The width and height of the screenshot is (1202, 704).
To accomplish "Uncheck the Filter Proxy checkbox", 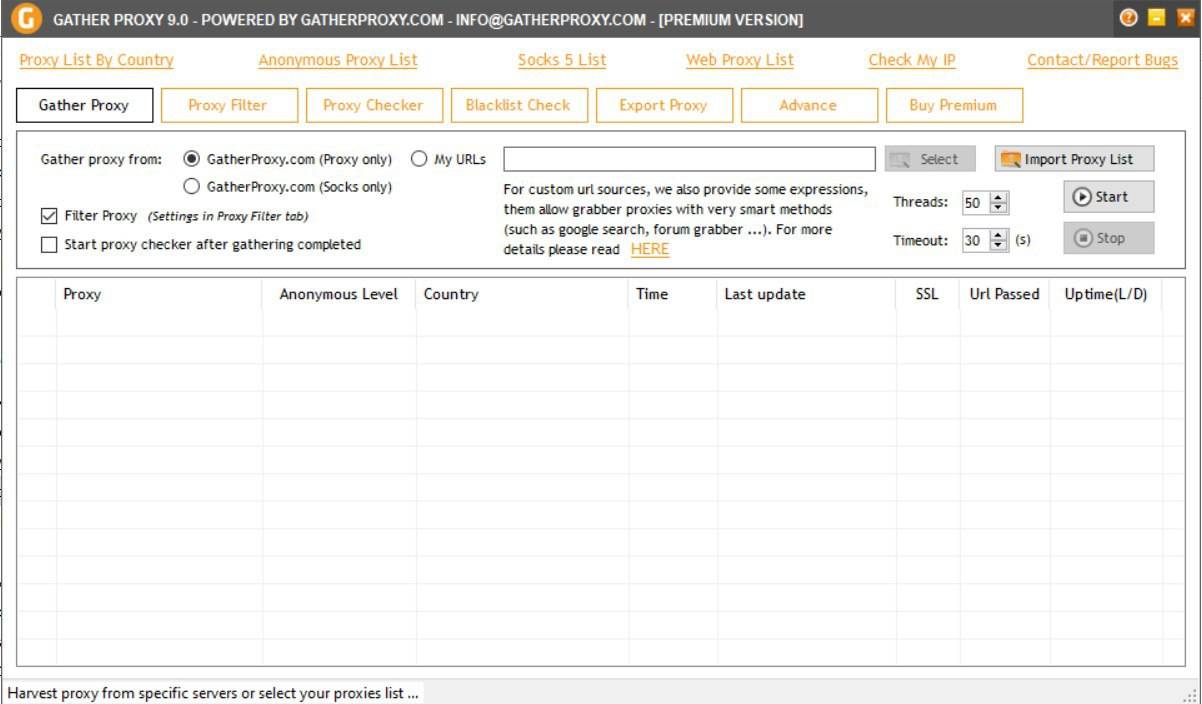I will click(49, 216).
